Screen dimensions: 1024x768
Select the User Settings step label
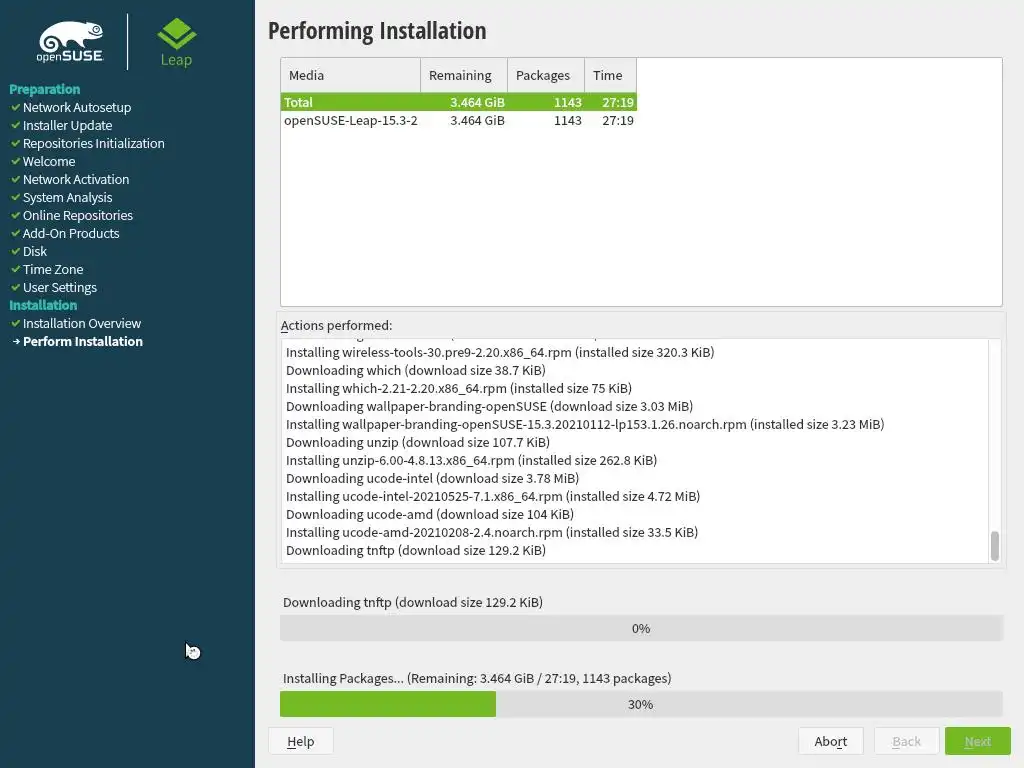click(x=59, y=287)
